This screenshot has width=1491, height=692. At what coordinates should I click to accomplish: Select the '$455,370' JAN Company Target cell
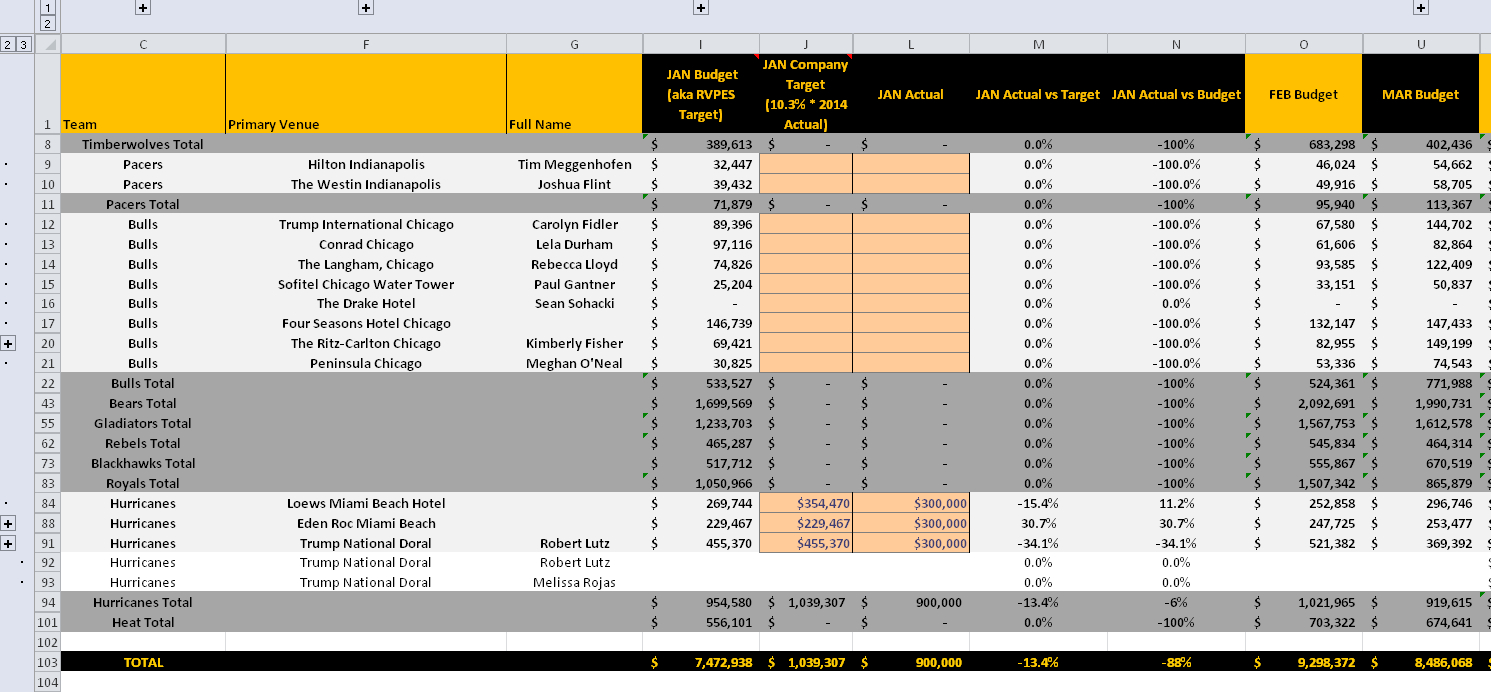point(806,543)
